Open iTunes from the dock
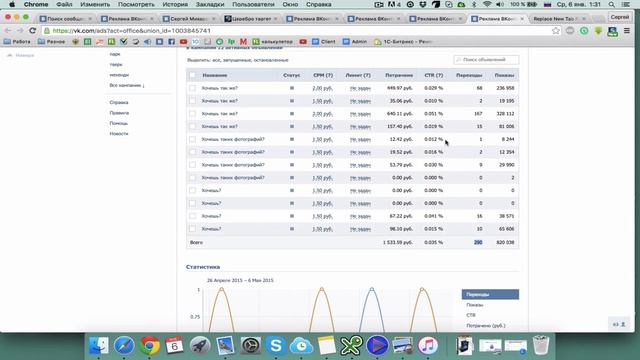Screen dimensions: 640x360 click(x=428, y=346)
